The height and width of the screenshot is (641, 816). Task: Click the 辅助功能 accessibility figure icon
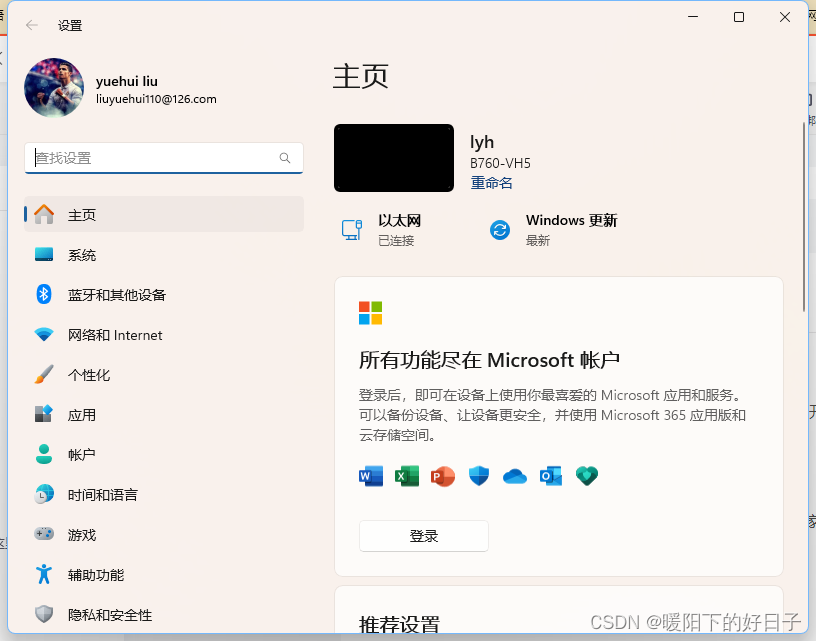[x=44, y=574]
